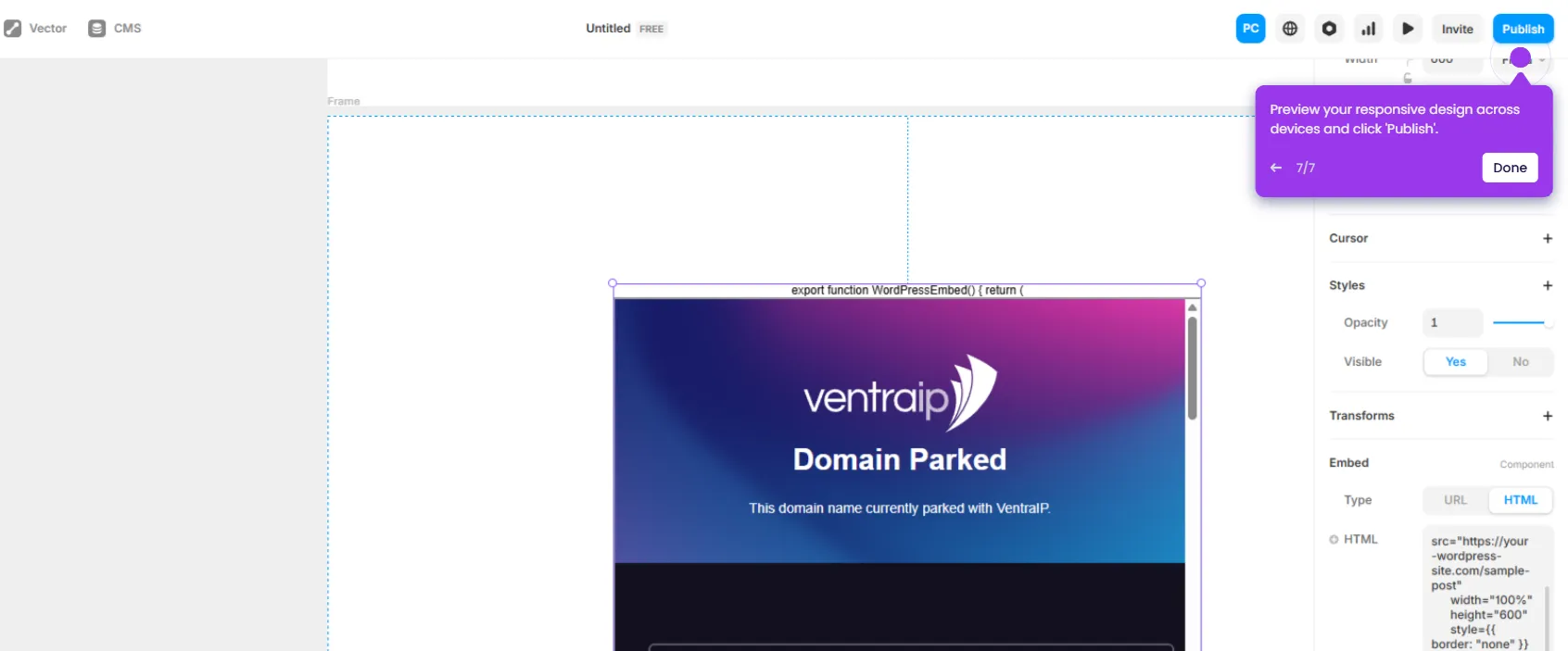Open the CMS database icon
1568x651 pixels.
96,29
